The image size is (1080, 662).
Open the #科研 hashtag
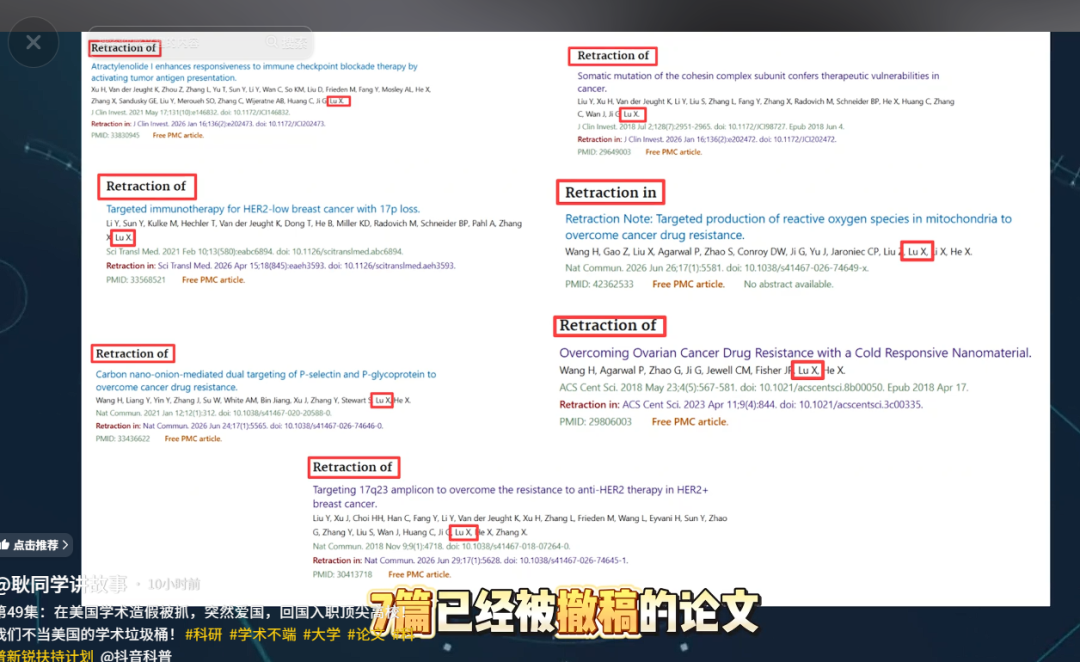204,634
